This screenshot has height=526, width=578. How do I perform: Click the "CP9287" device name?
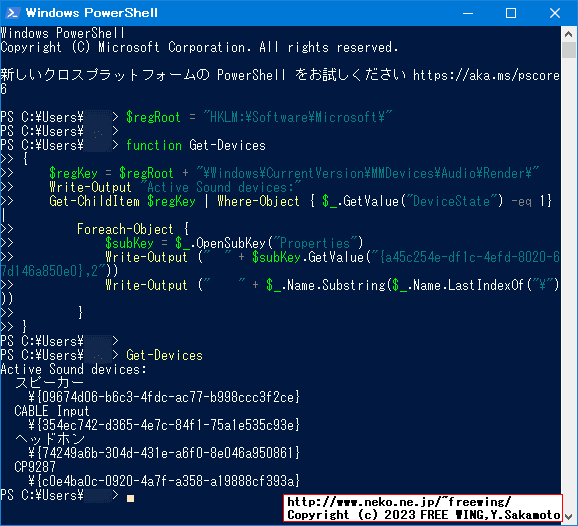(x=35, y=467)
